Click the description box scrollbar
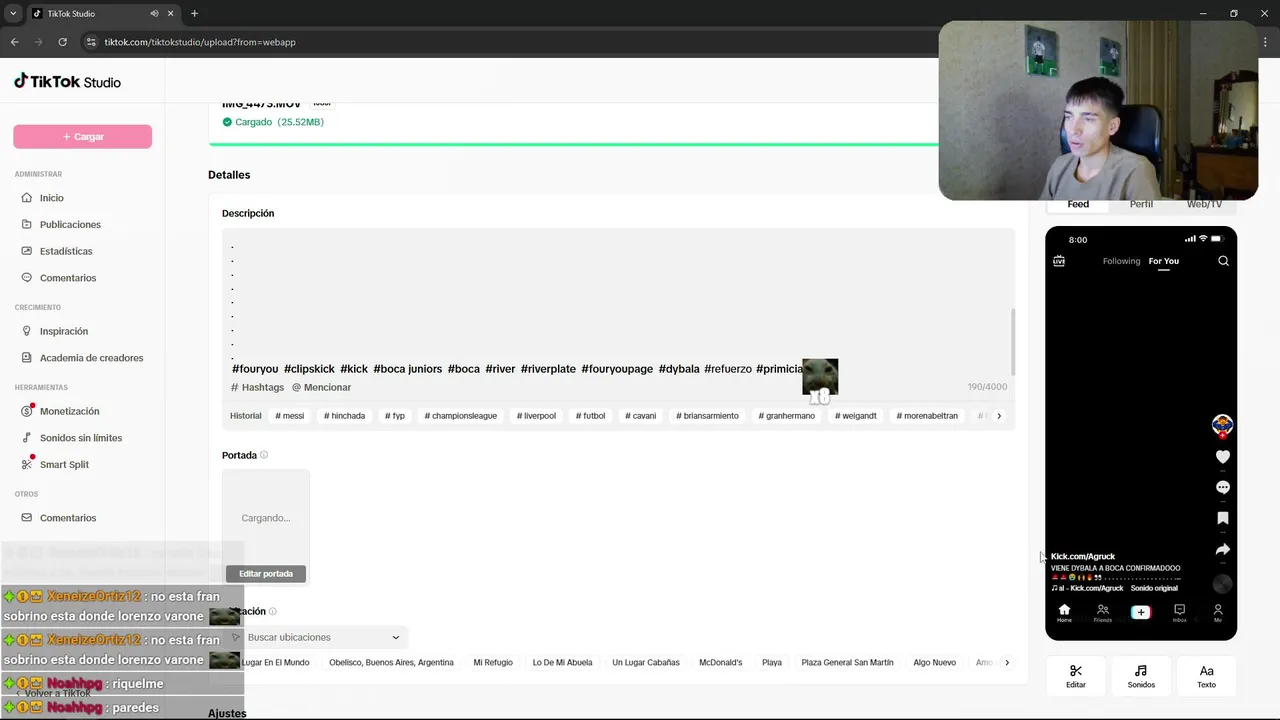 (x=1013, y=341)
